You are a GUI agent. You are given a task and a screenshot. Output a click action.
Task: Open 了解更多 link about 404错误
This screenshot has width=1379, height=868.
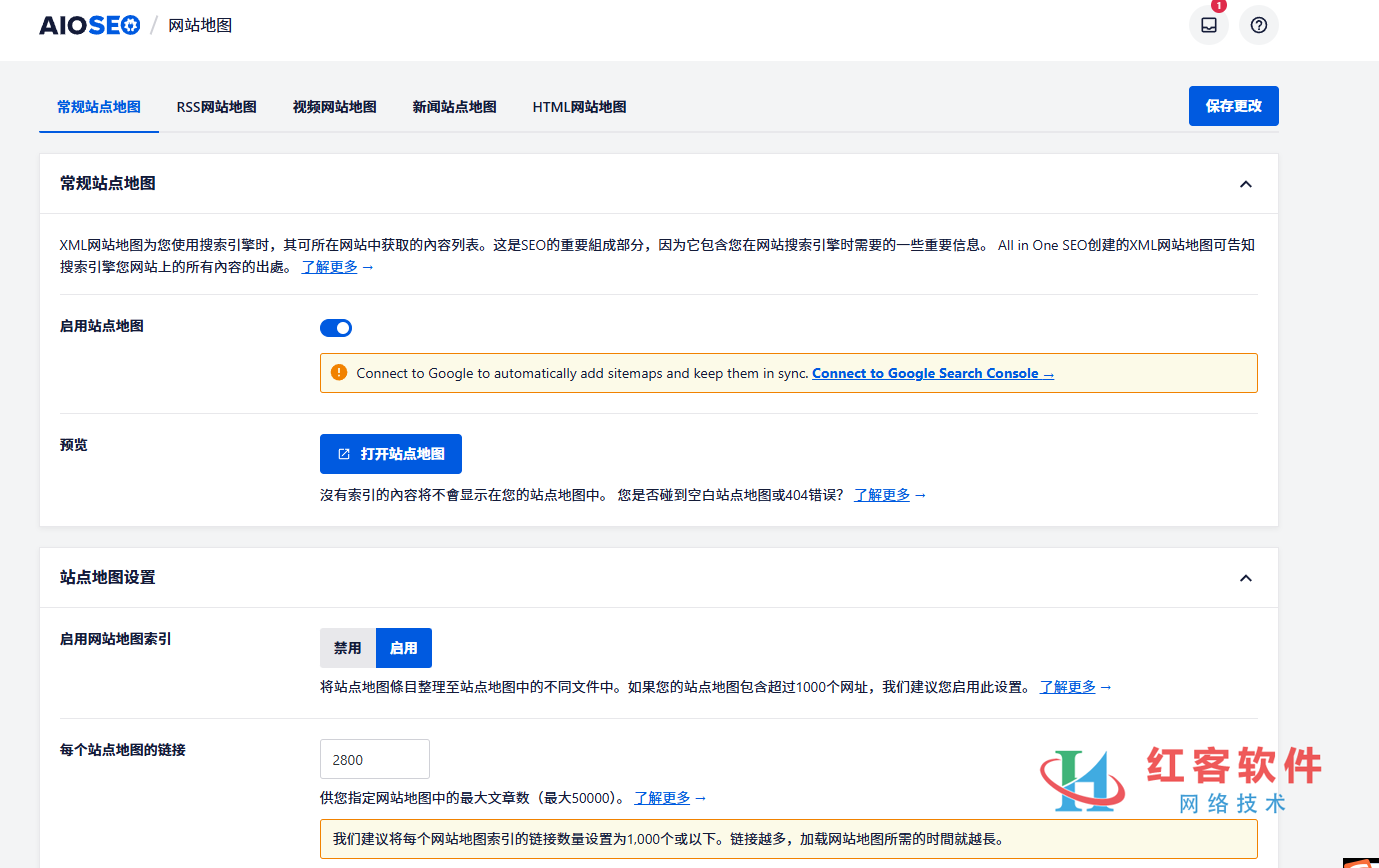[x=882, y=495]
